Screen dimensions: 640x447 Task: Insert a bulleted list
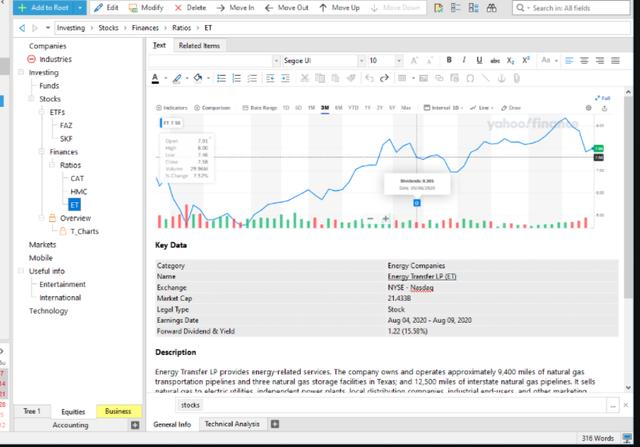221,78
